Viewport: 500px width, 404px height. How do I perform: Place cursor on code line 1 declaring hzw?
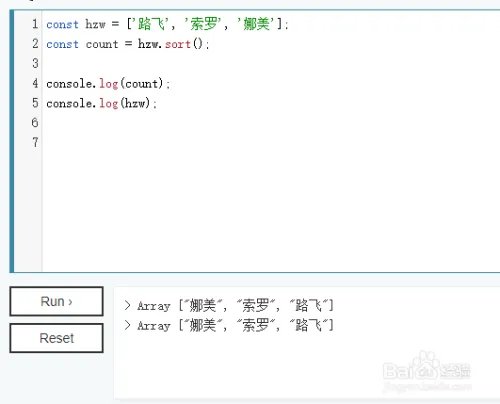[x=167, y=24]
